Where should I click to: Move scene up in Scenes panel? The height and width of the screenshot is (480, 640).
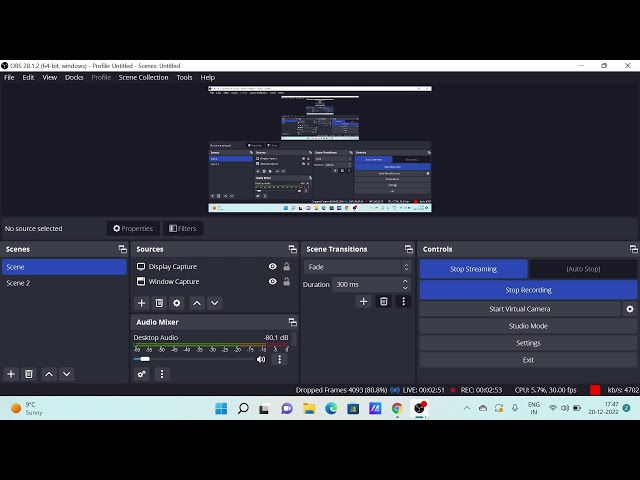(49, 374)
